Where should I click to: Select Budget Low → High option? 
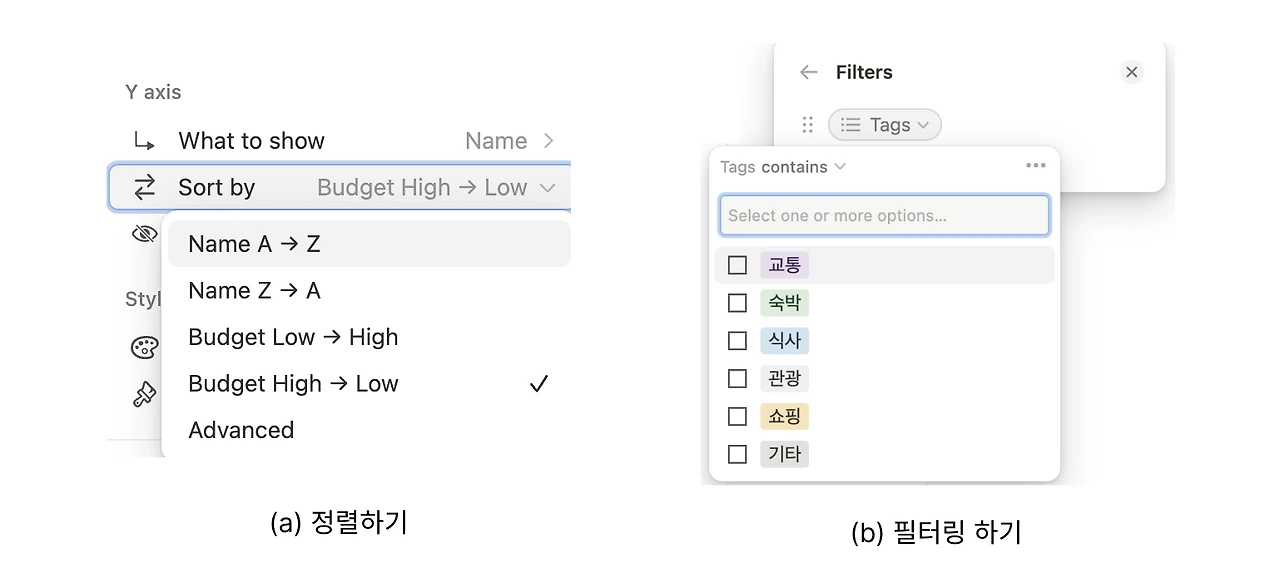(x=293, y=337)
